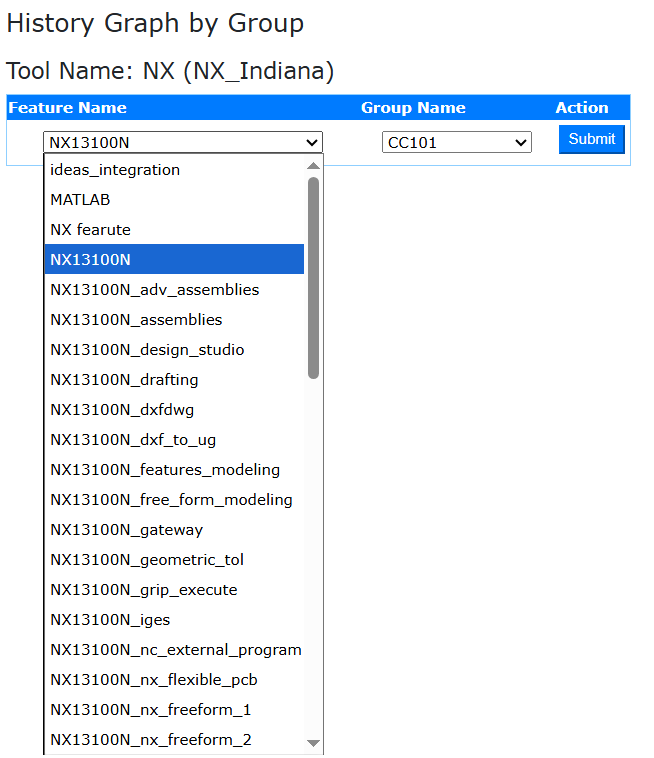The image size is (654, 758).
Task: Pick NX13100N_geometric_tol from list
Action: point(174,559)
